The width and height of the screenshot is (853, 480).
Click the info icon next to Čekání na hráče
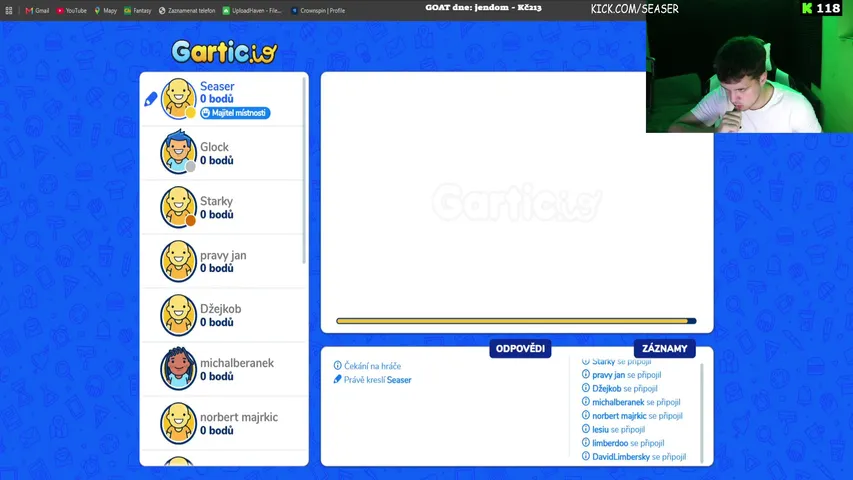click(337, 366)
